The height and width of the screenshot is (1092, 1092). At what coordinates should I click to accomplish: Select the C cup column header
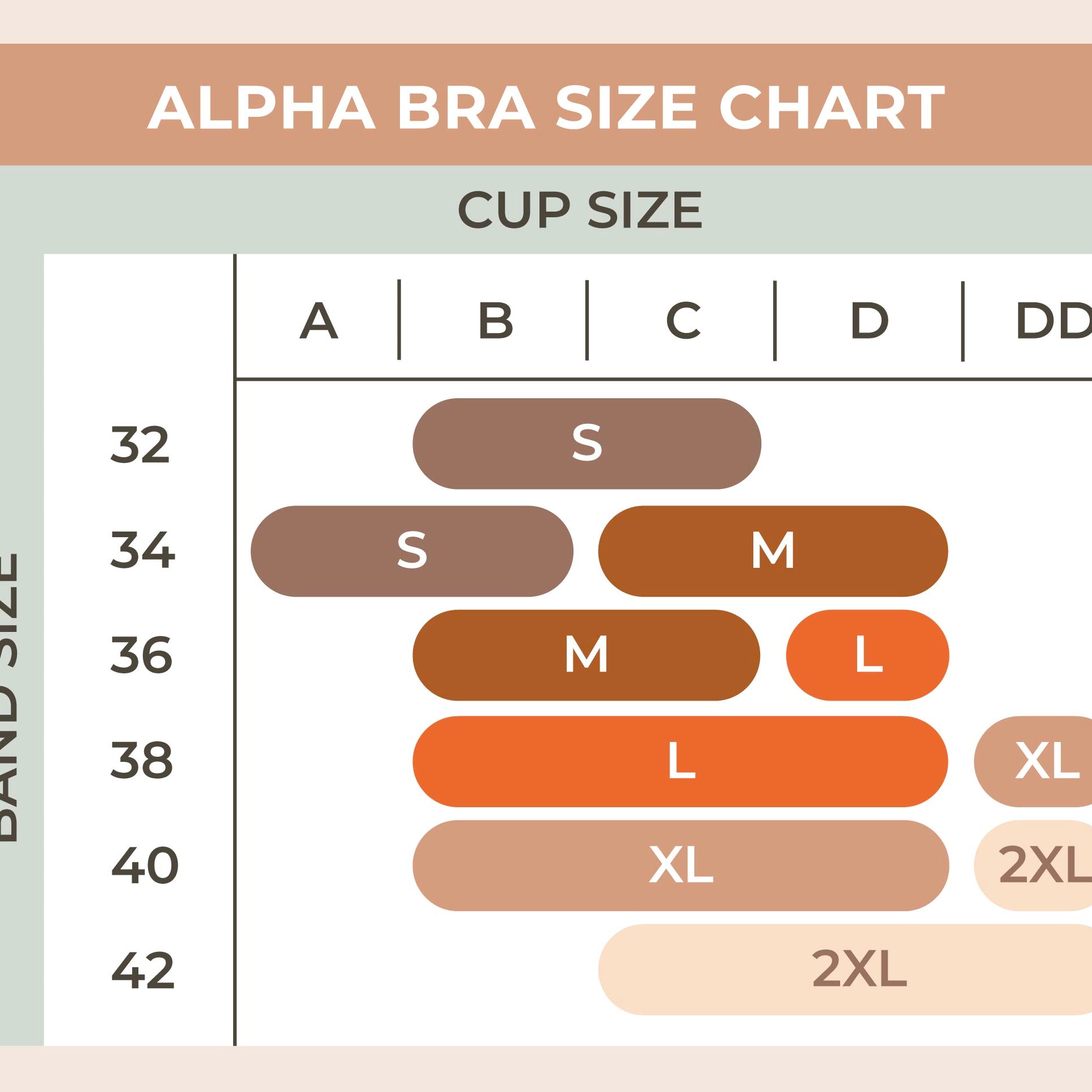coord(683,321)
